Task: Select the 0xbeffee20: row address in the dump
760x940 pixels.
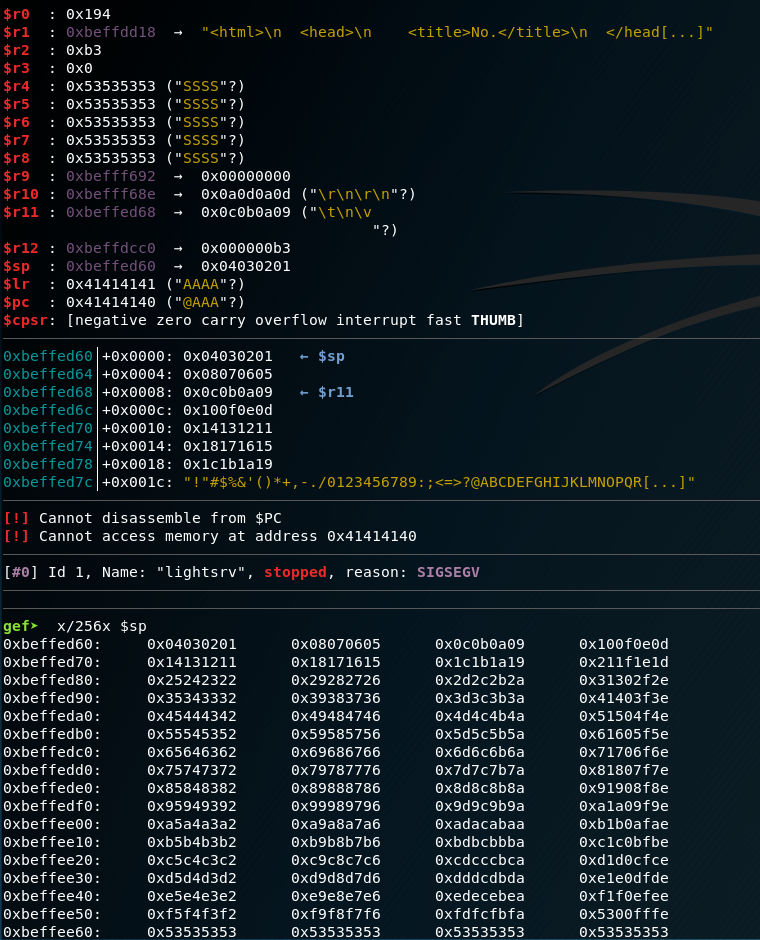Action: tap(52, 860)
